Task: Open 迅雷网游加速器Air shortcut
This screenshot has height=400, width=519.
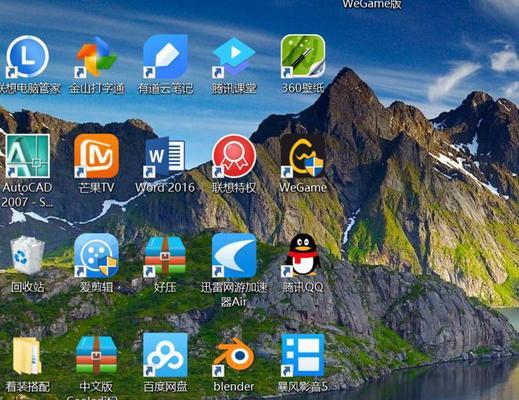Action: click(234, 255)
